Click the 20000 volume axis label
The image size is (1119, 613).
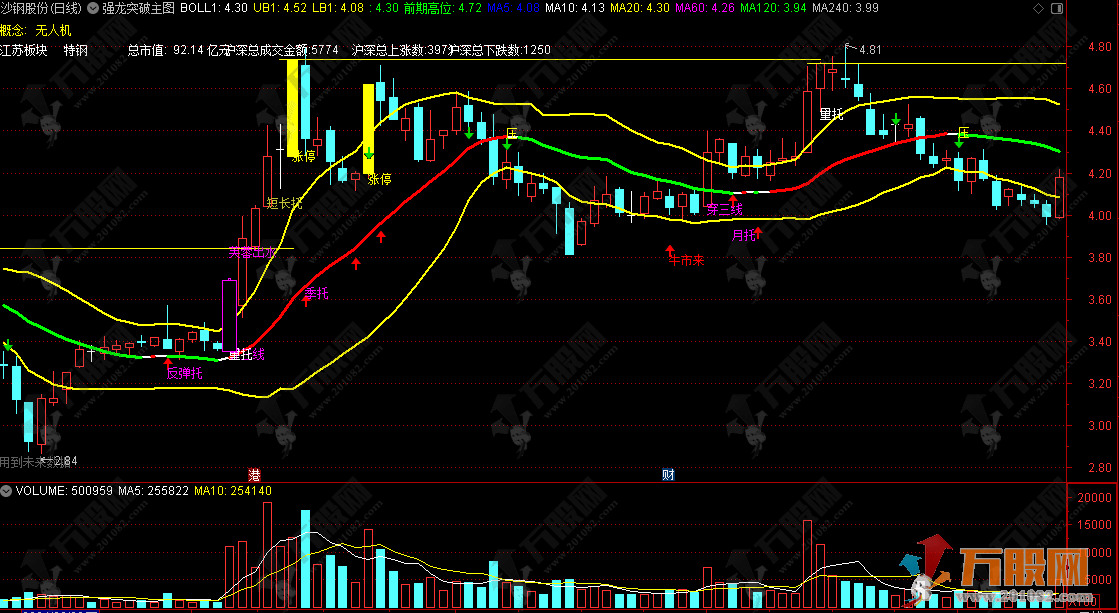pyautogui.click(x=1095, y=497)
